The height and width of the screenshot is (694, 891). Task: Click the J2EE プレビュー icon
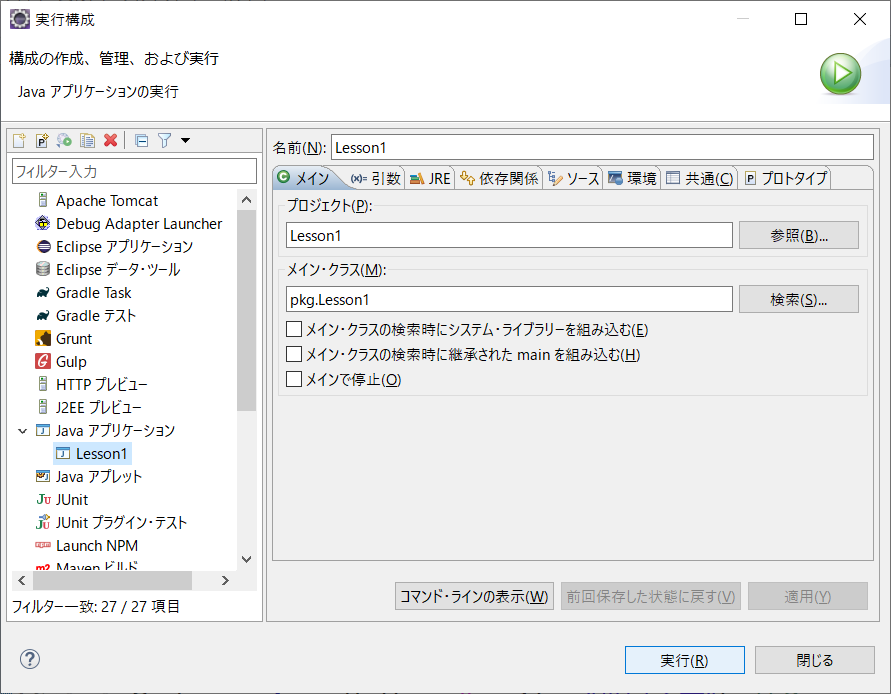pyautogui.click(x=43, y=407)
